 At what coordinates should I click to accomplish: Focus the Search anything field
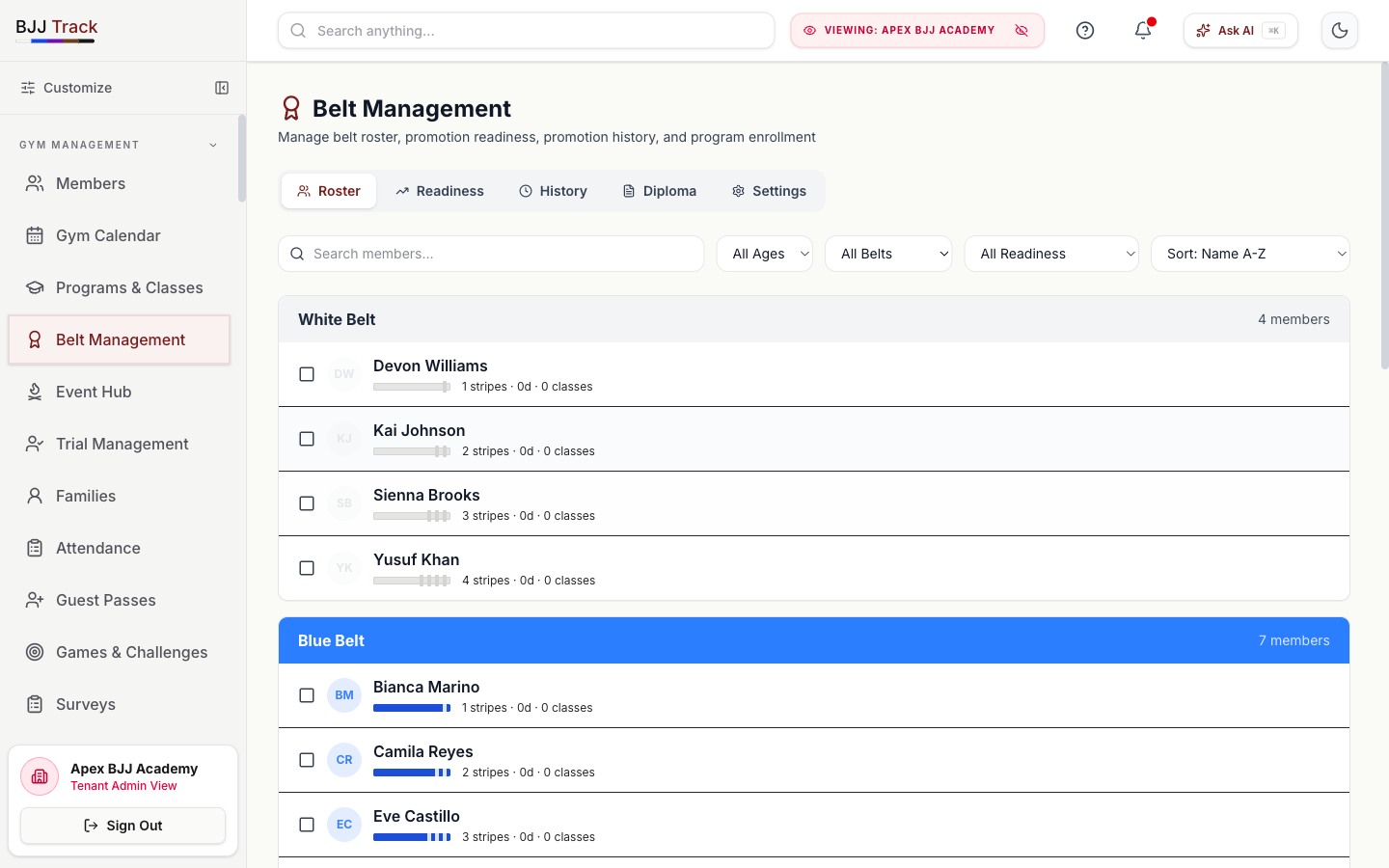point(527,31)
